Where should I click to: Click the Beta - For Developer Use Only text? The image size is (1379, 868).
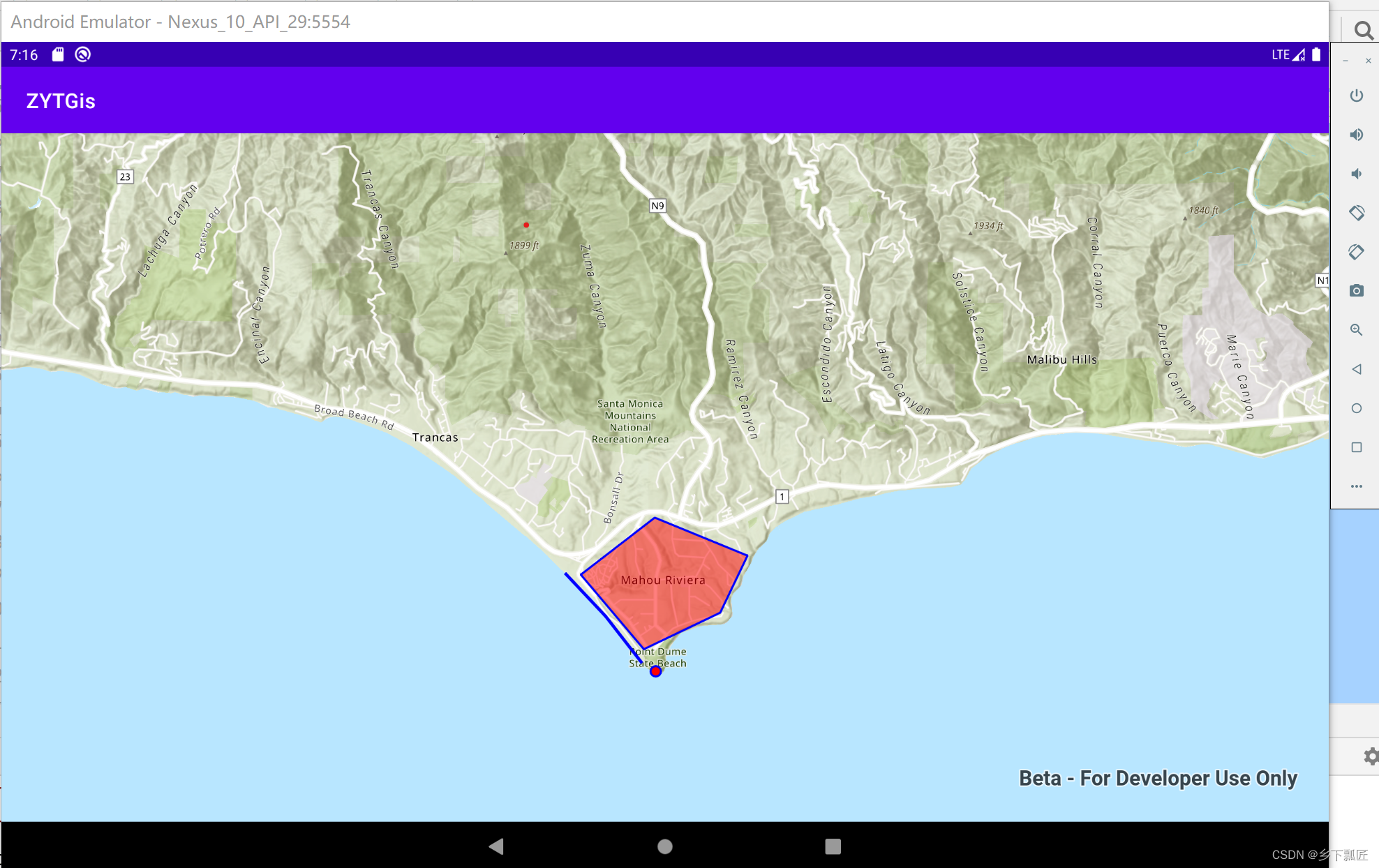pos(1158,778)
